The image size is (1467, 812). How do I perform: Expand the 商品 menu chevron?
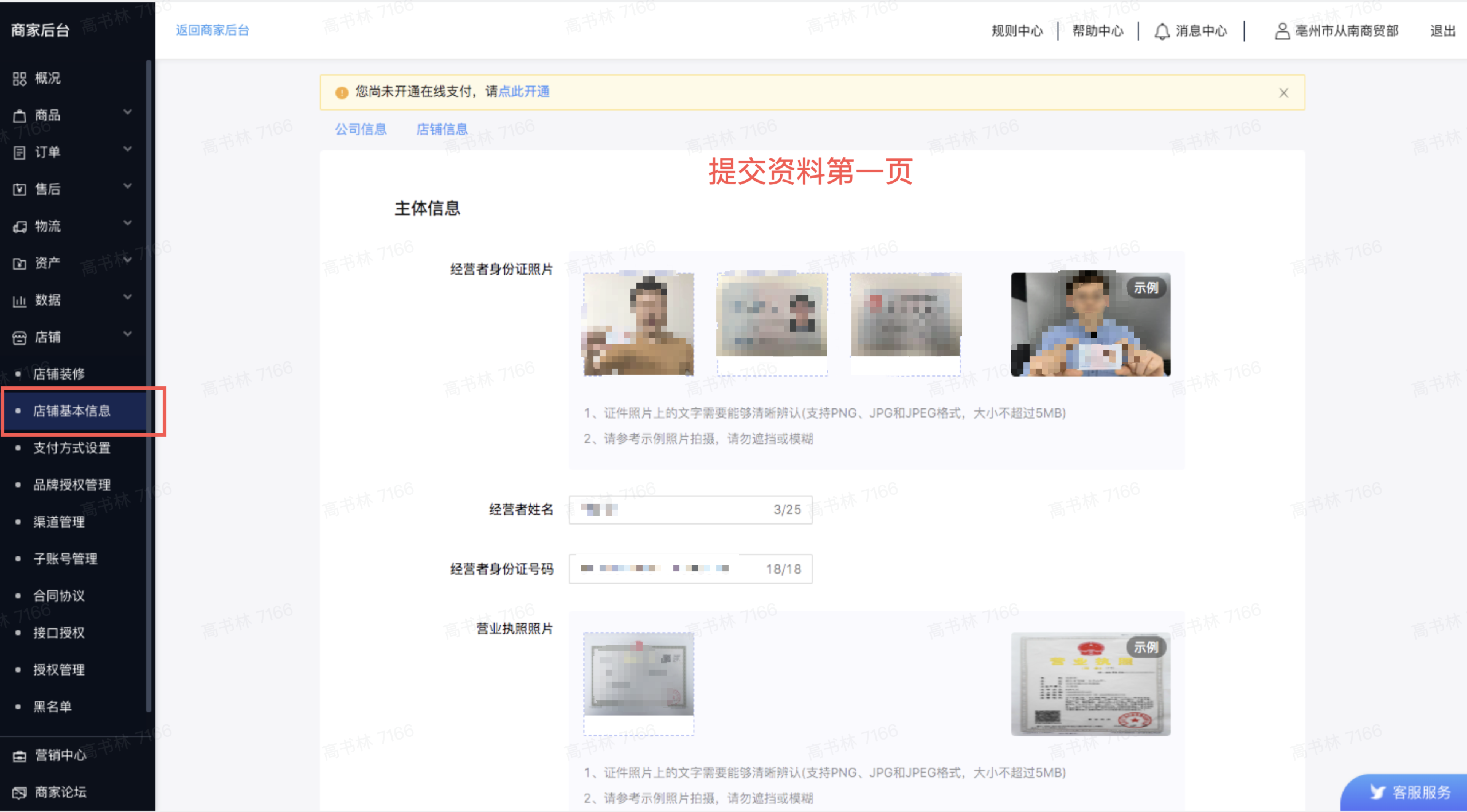pyautogui.click(x=127, y=112)
